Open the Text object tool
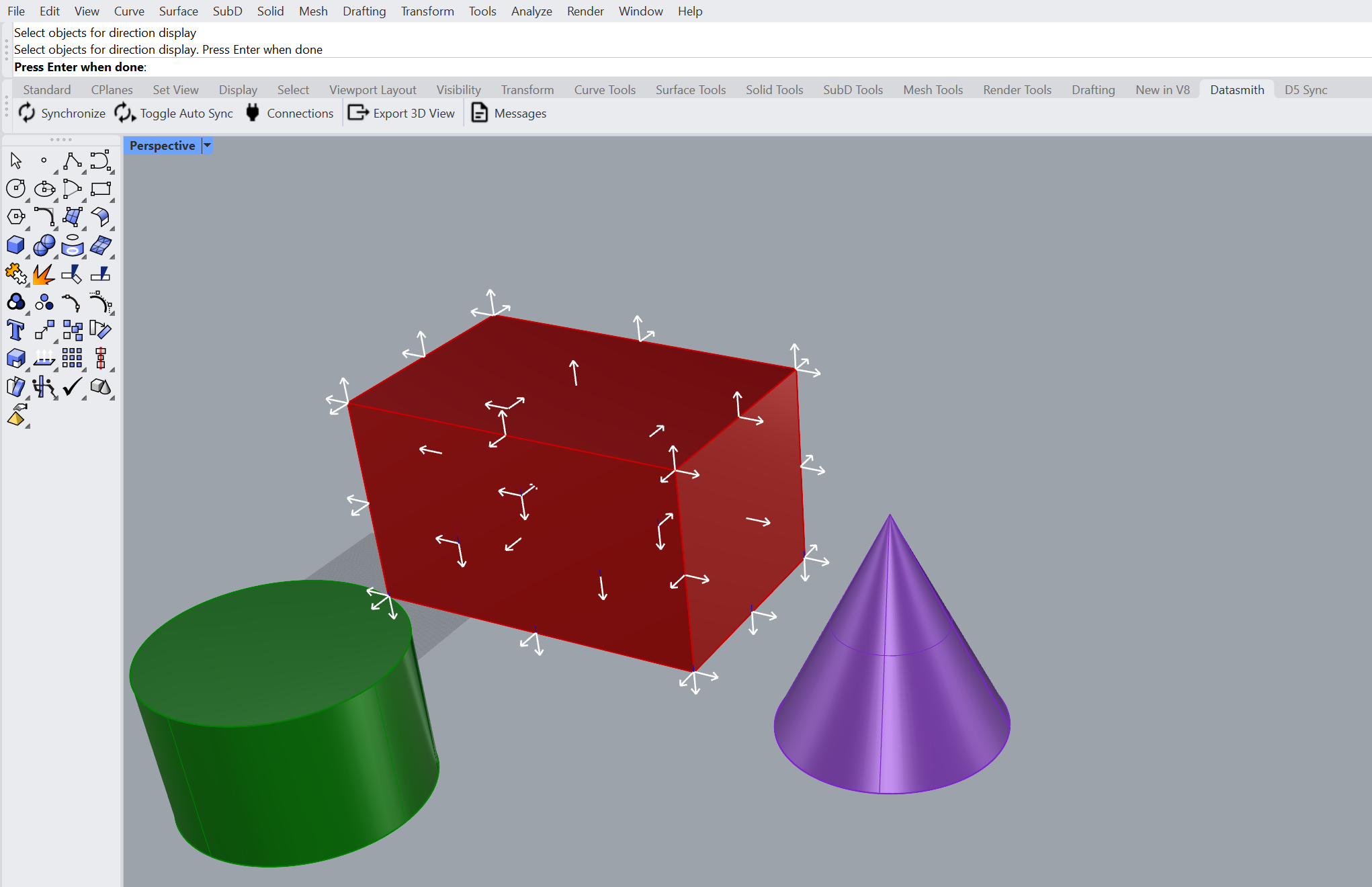1372x887 pixels. click(15, 330)
